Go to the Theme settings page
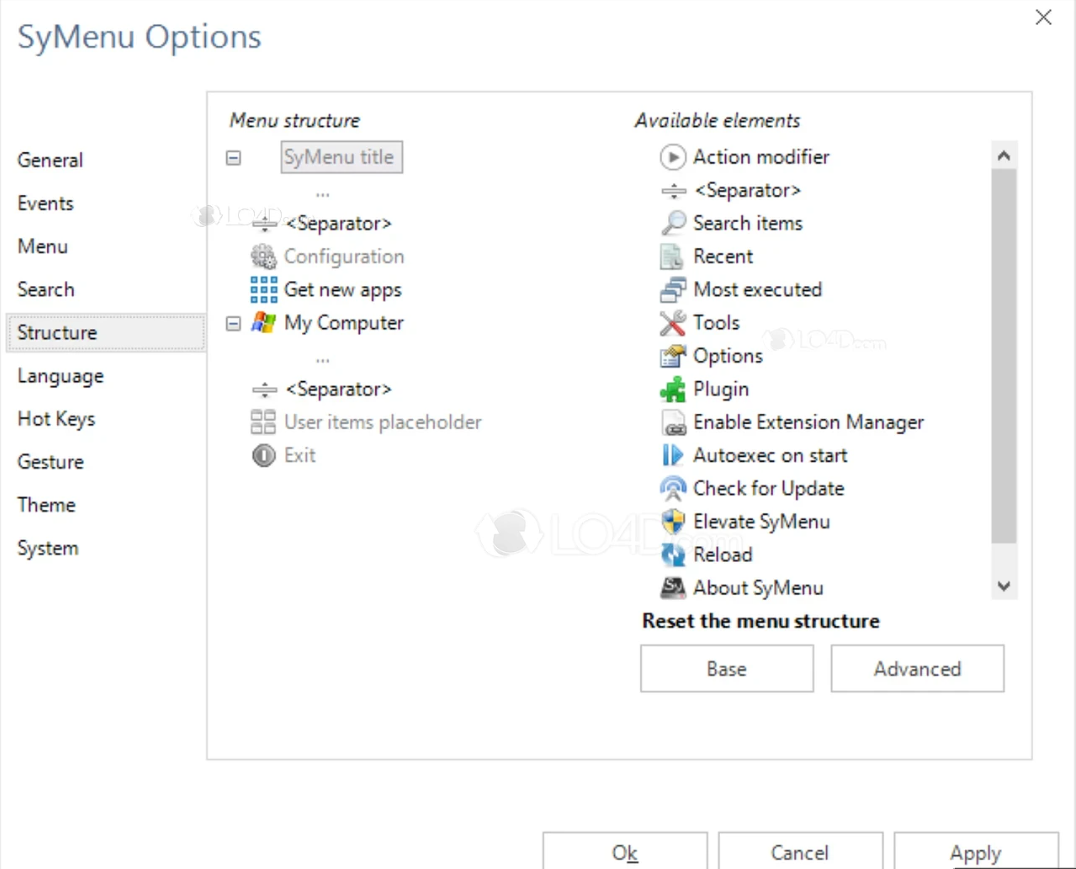 [x=46, y=505]
